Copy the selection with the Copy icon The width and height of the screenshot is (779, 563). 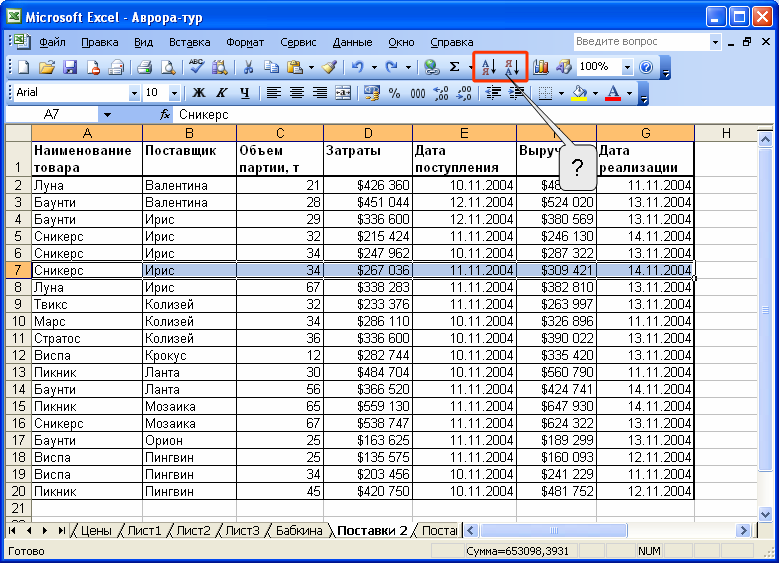click(271, 67)
